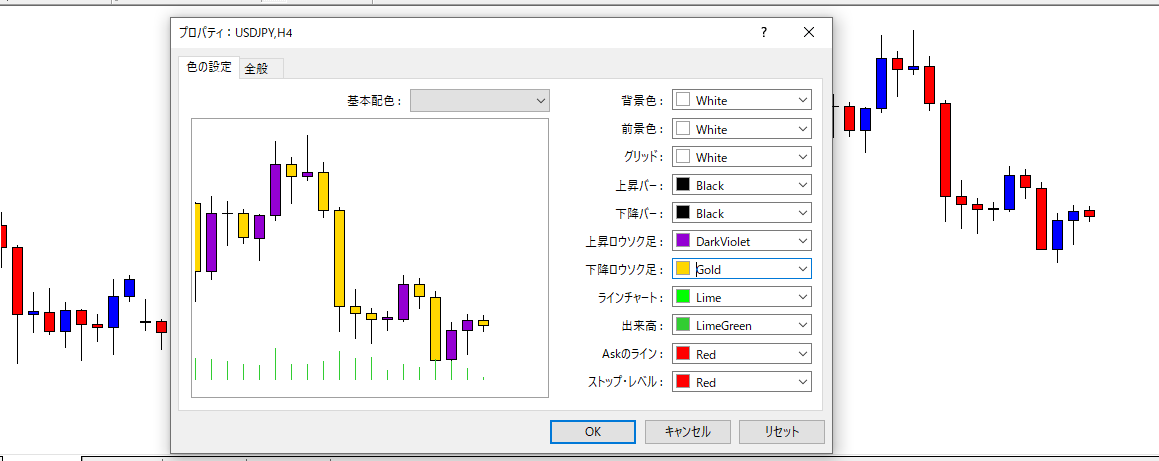Select the 色の設定 tab

point(209,68)
